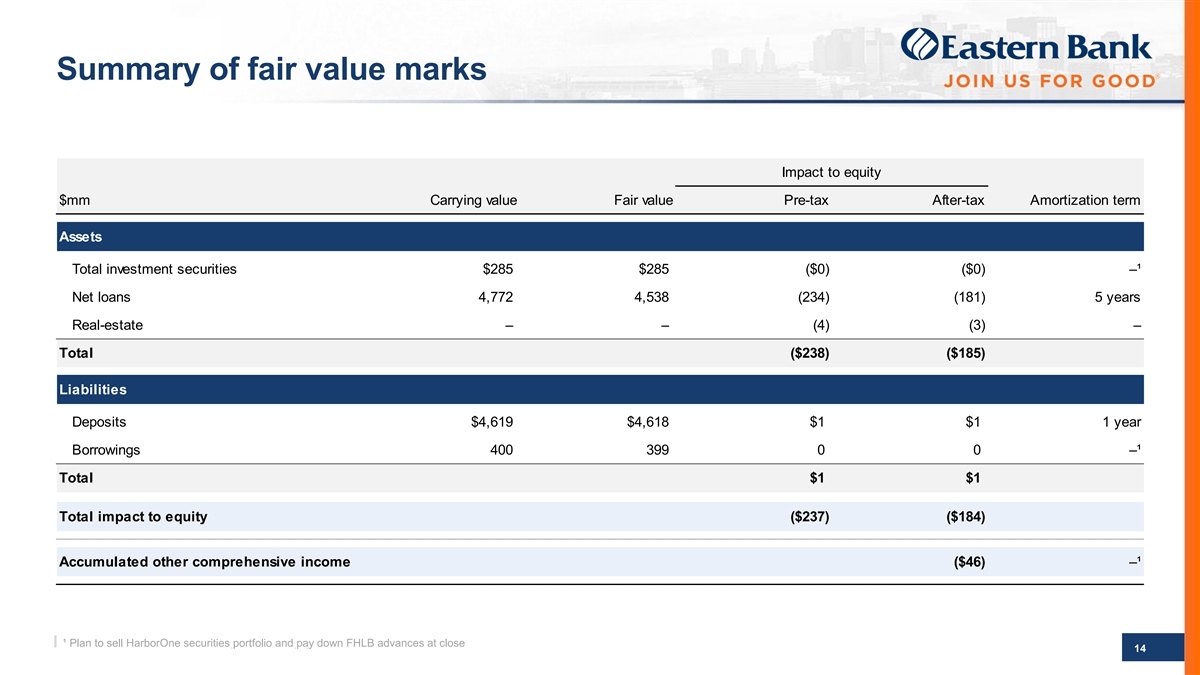
Task: Click the "Total impact to equity" row label
Action: tap(133, 517)
